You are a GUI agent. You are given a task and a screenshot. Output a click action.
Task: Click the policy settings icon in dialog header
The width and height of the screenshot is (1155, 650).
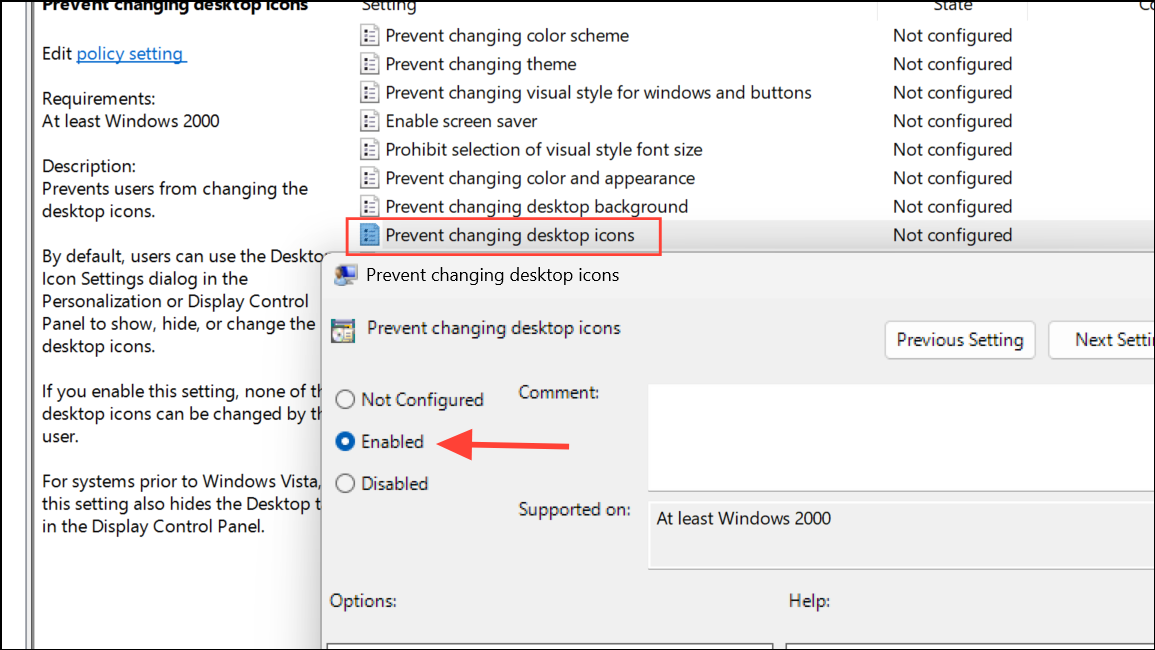pyautogui.click(x=343, y=330)
